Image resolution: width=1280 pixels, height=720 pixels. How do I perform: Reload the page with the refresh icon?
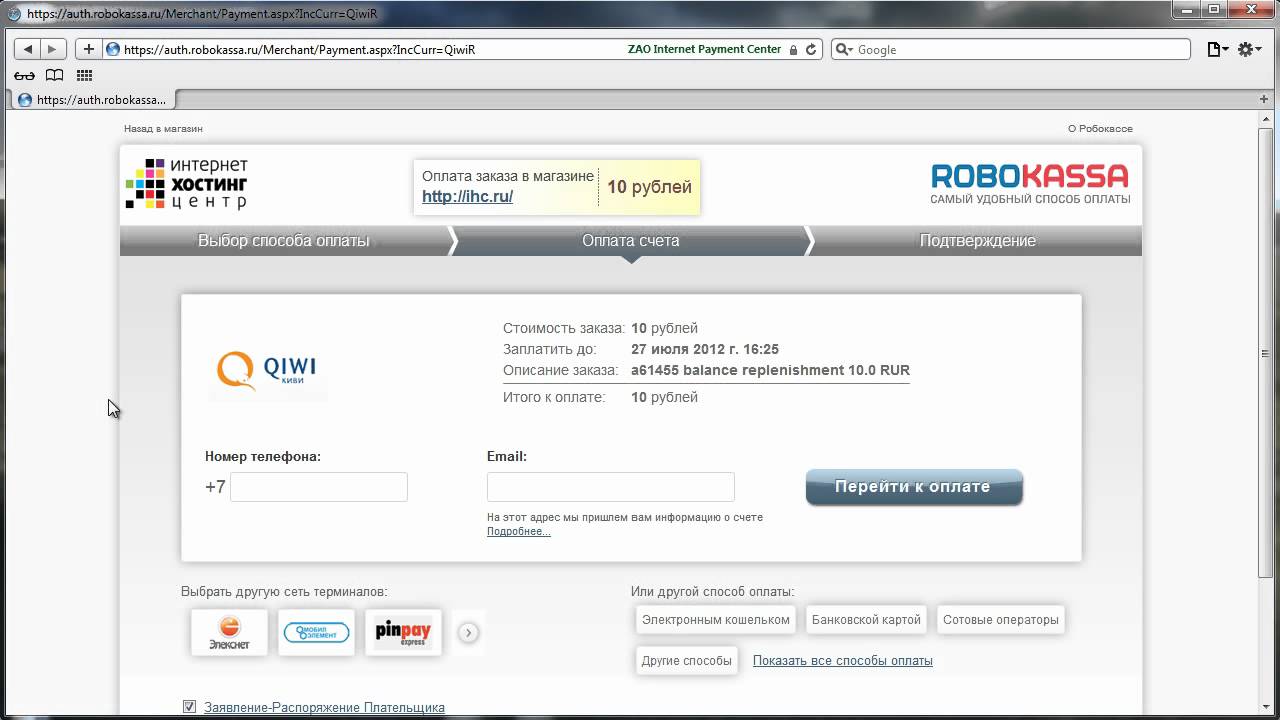point(811,49)
